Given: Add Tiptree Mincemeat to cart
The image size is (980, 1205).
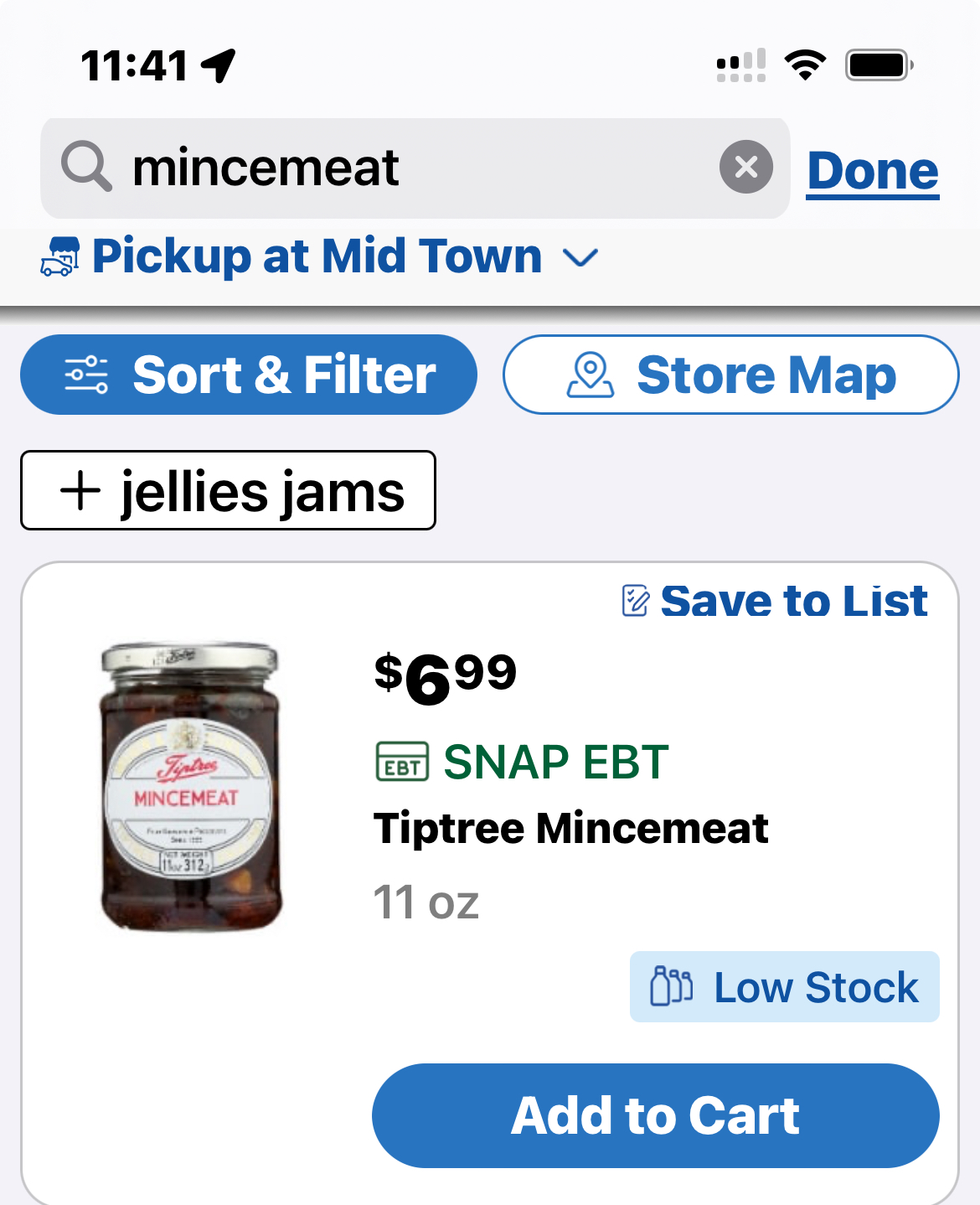Looking at the screenshot, I should [x=655, y=1115].
